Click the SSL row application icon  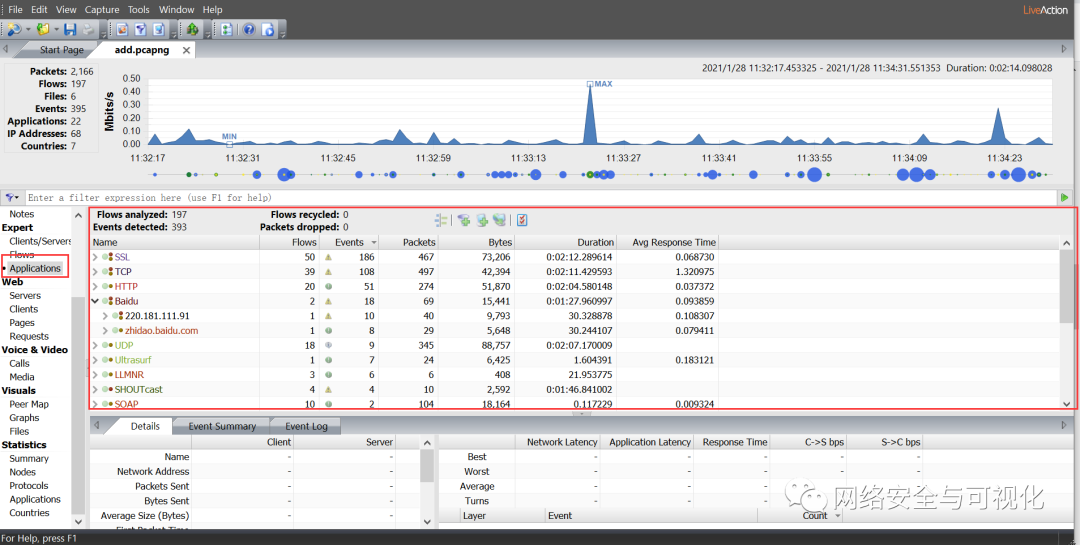pyautogui.click(x=108, y=257)
